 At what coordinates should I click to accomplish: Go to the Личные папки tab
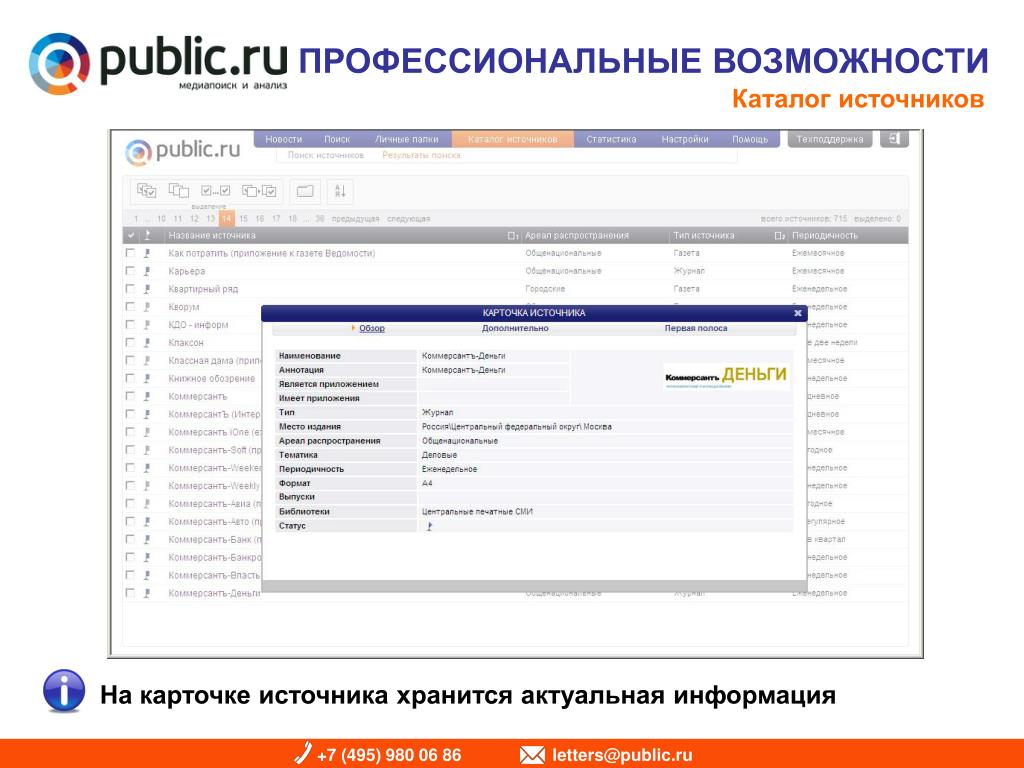[406, 139]
